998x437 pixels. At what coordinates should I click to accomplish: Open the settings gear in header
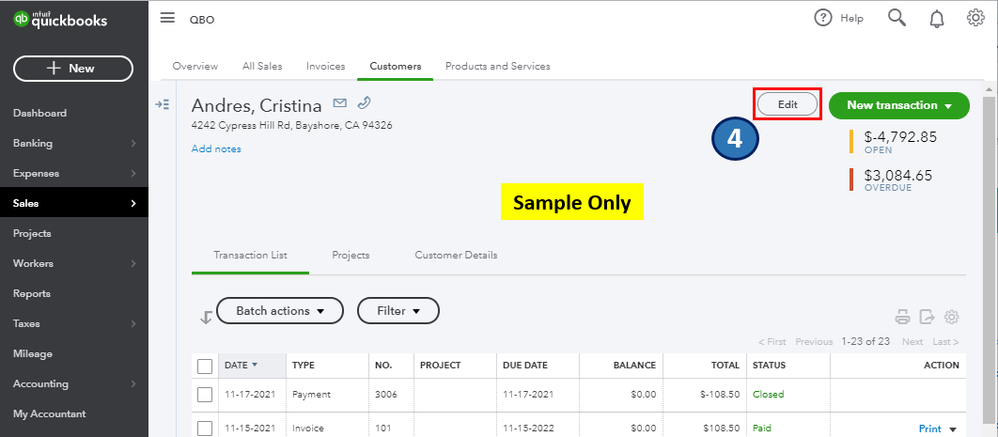point(976,18)
